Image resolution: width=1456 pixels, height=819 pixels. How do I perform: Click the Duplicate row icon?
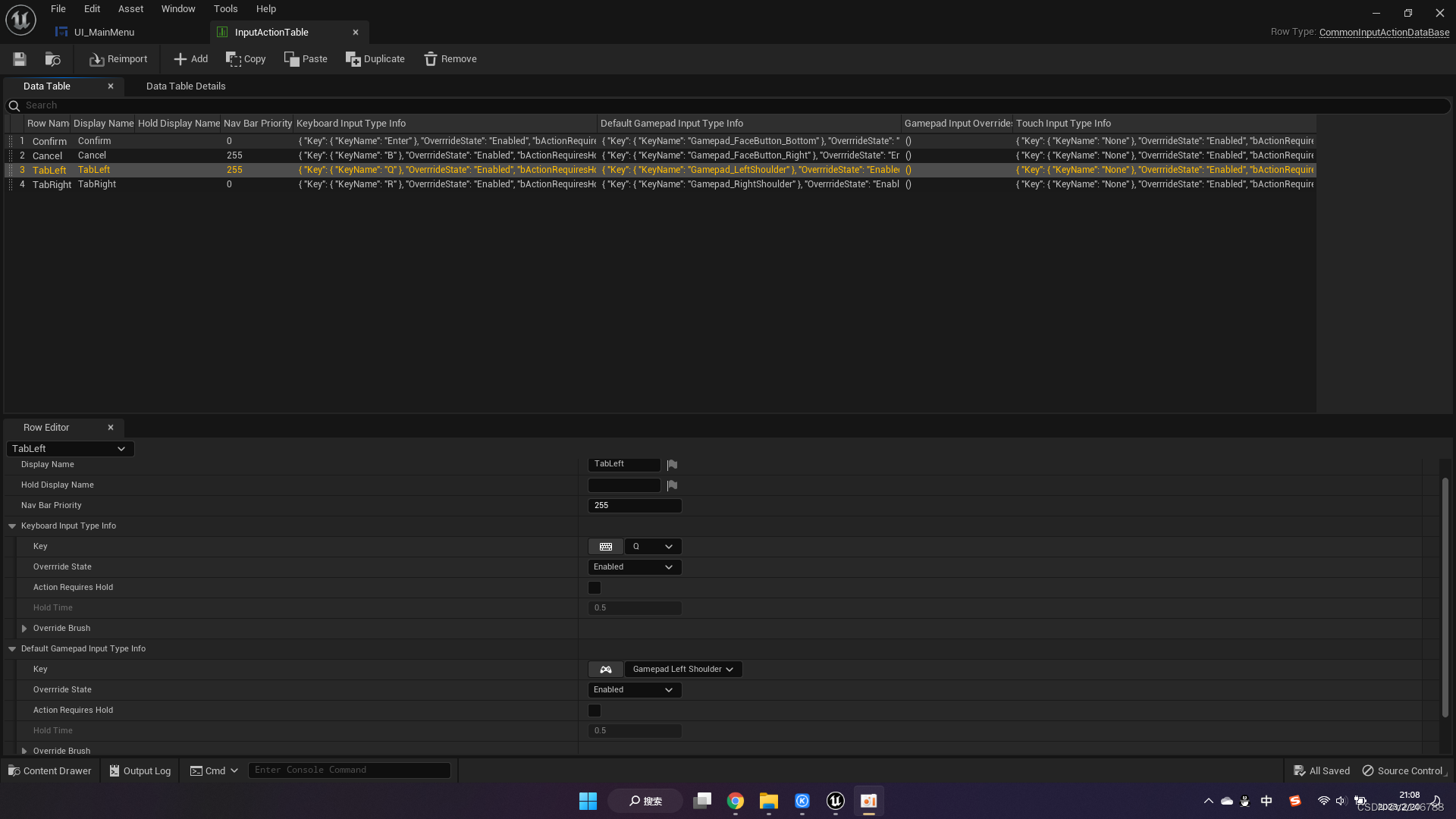click(353, 59)
